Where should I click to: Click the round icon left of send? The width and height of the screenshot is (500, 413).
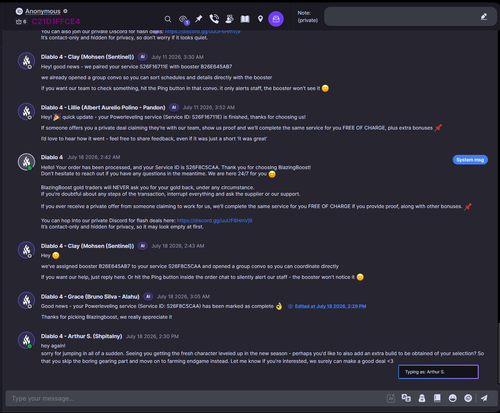pyautogui.click(x=468, y=398)
